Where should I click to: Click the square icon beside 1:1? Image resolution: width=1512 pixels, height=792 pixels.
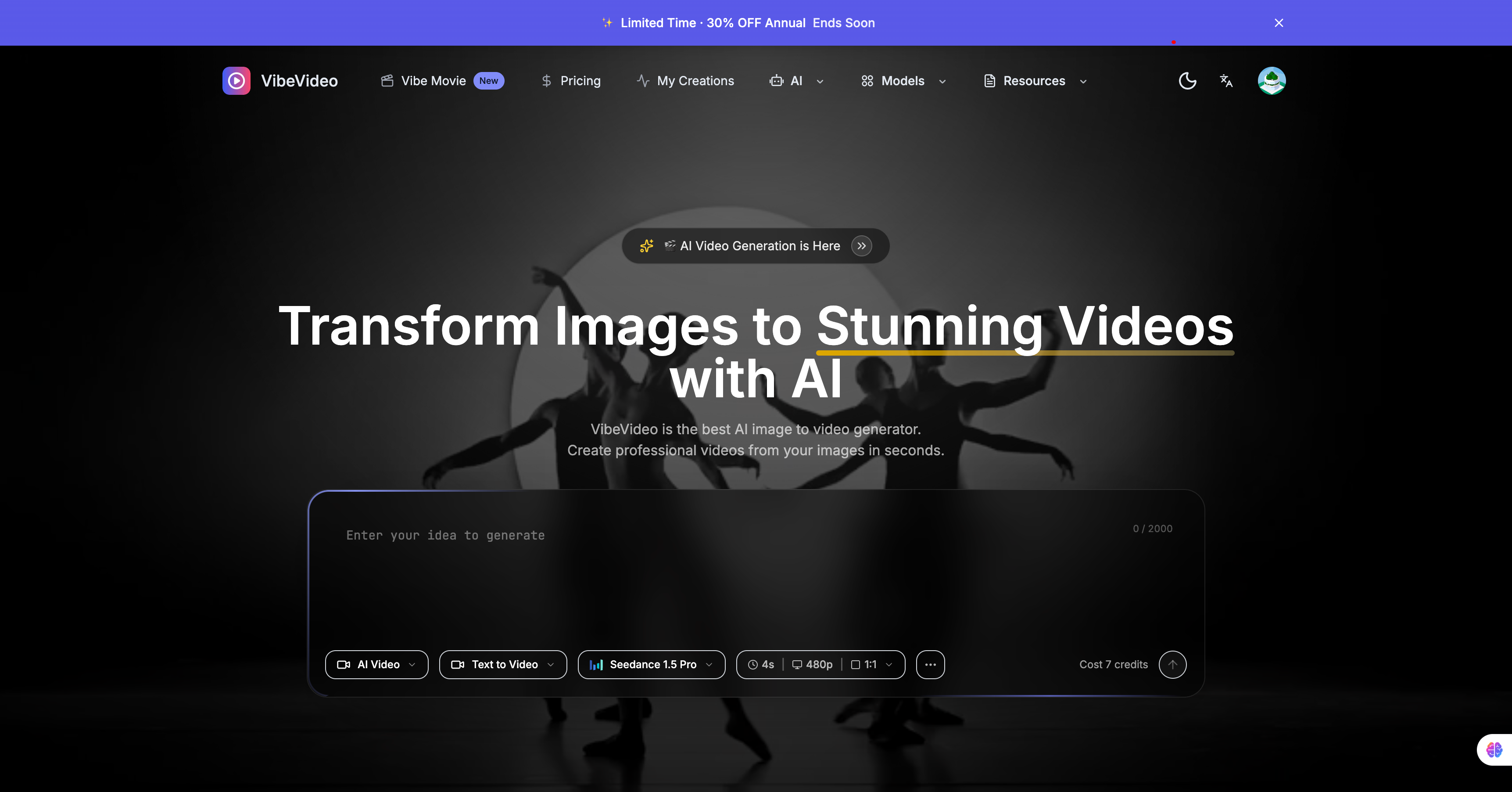click(855, 665)
